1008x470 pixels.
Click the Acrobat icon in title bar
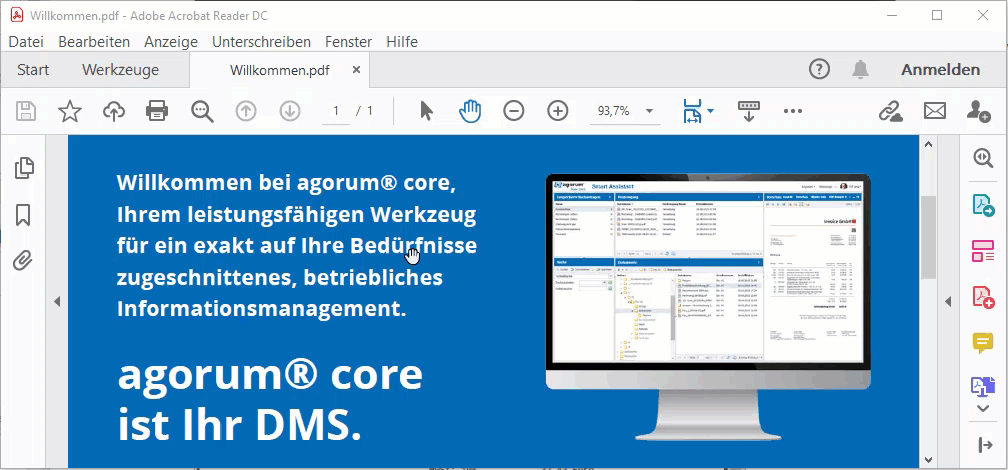tap(17, 15)
